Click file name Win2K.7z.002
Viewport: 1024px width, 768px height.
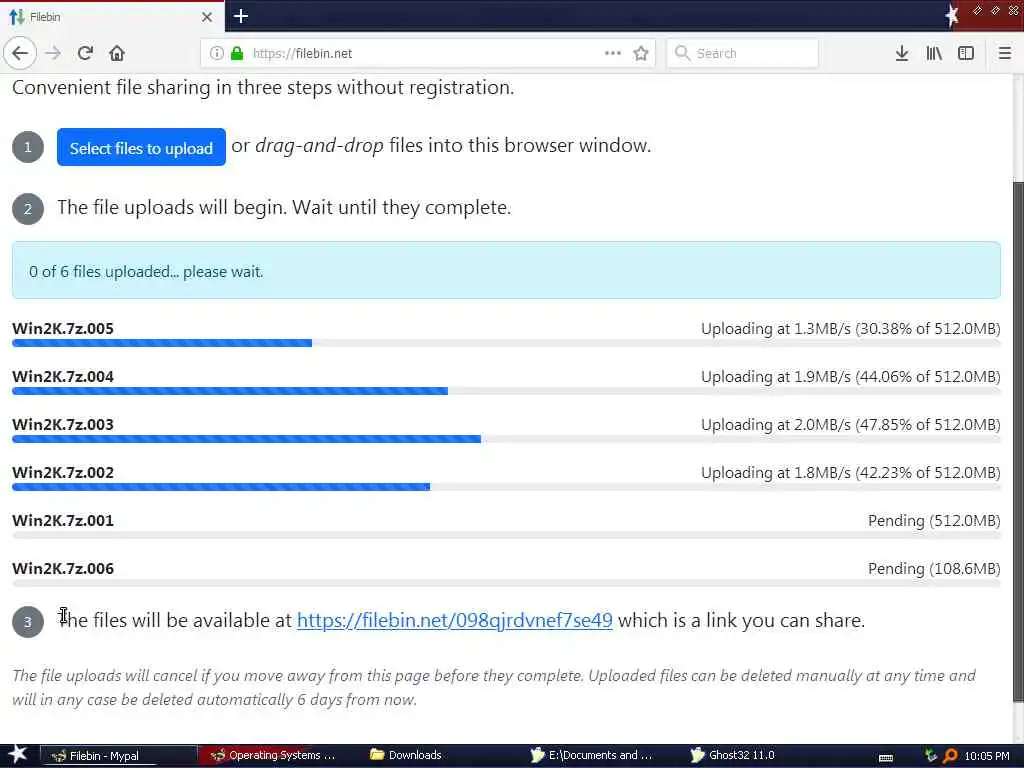[63, 472]
